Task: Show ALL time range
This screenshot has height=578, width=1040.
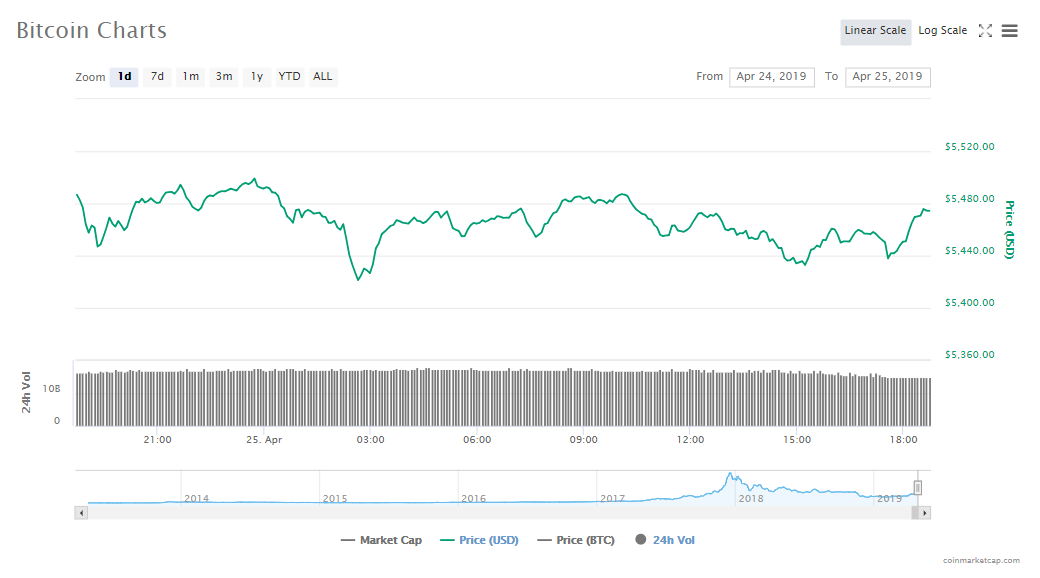Action: [x=323, y=77]
